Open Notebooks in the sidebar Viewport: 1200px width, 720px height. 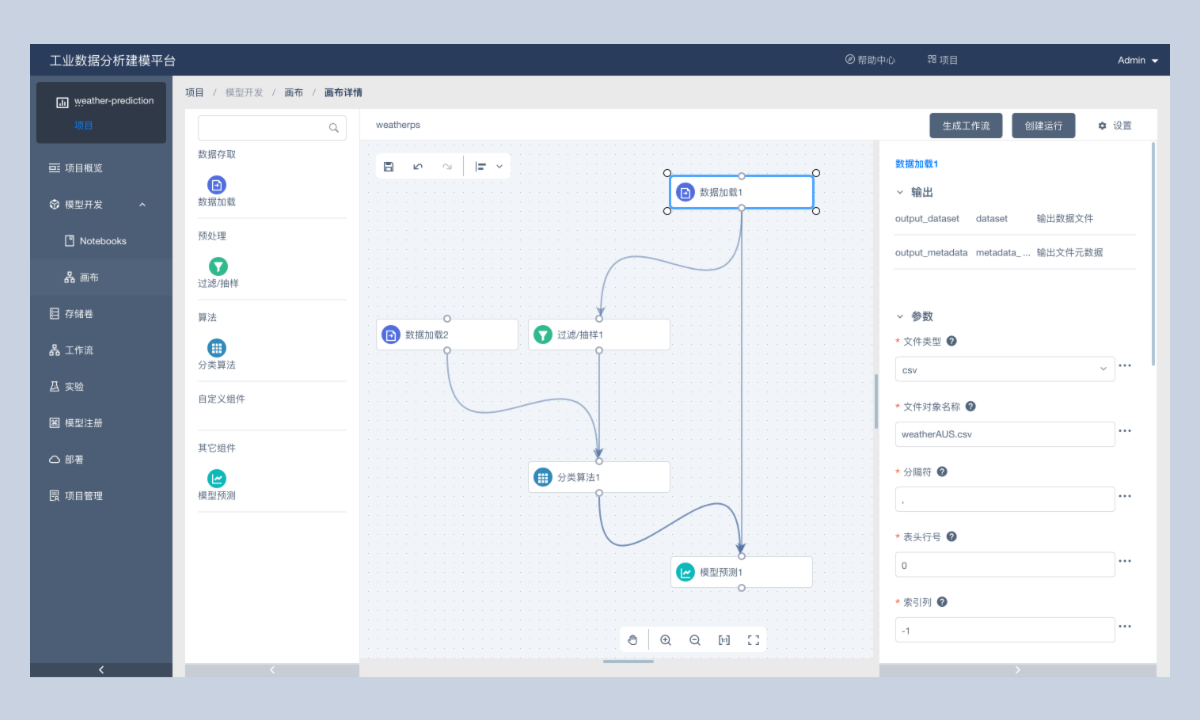tap(102, 241)
